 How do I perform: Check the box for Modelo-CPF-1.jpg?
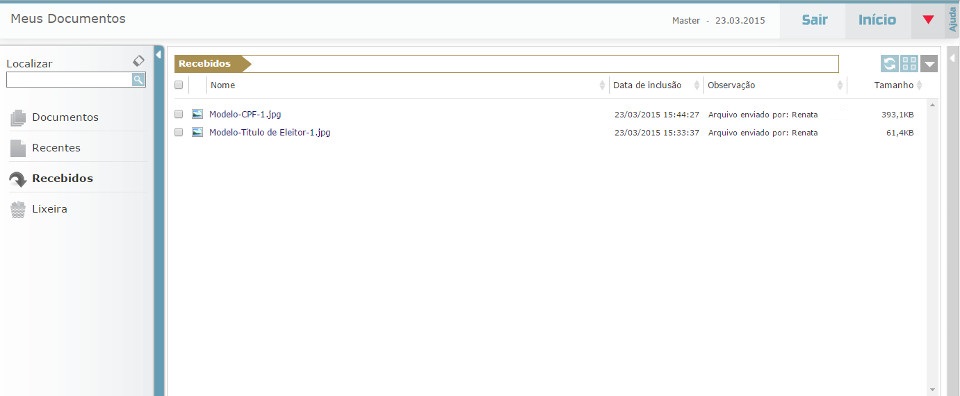click(x=179, y=114)
